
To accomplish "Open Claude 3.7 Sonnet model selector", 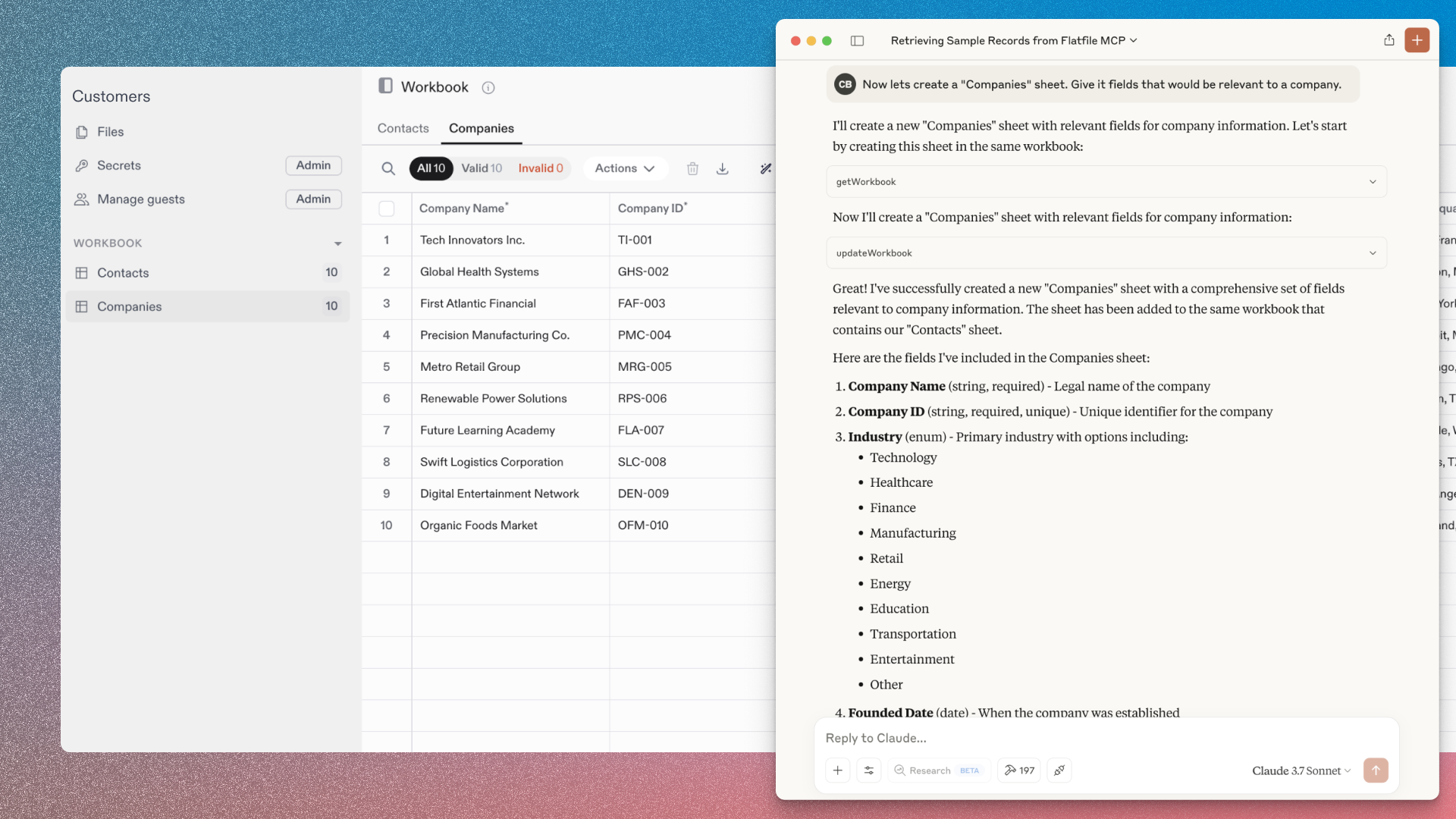I will tap(1301, 770).
